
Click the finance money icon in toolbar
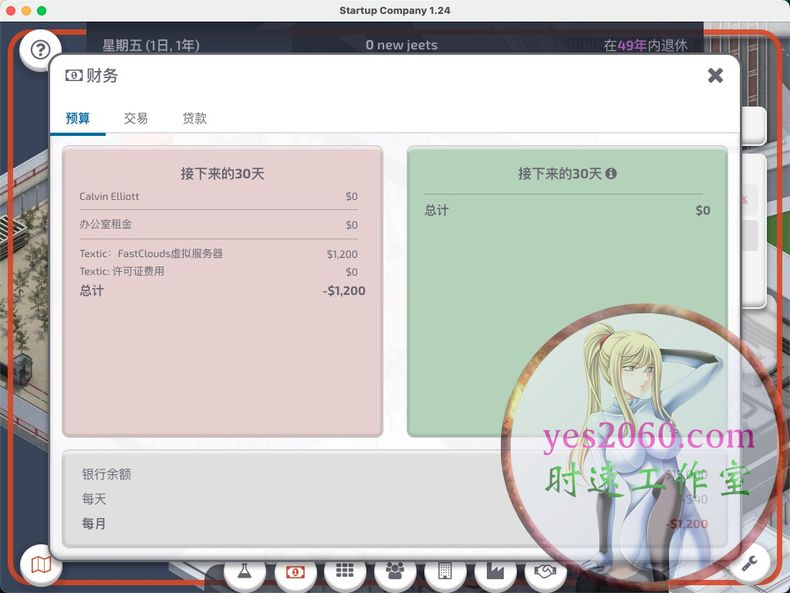(x=295, y=572)
